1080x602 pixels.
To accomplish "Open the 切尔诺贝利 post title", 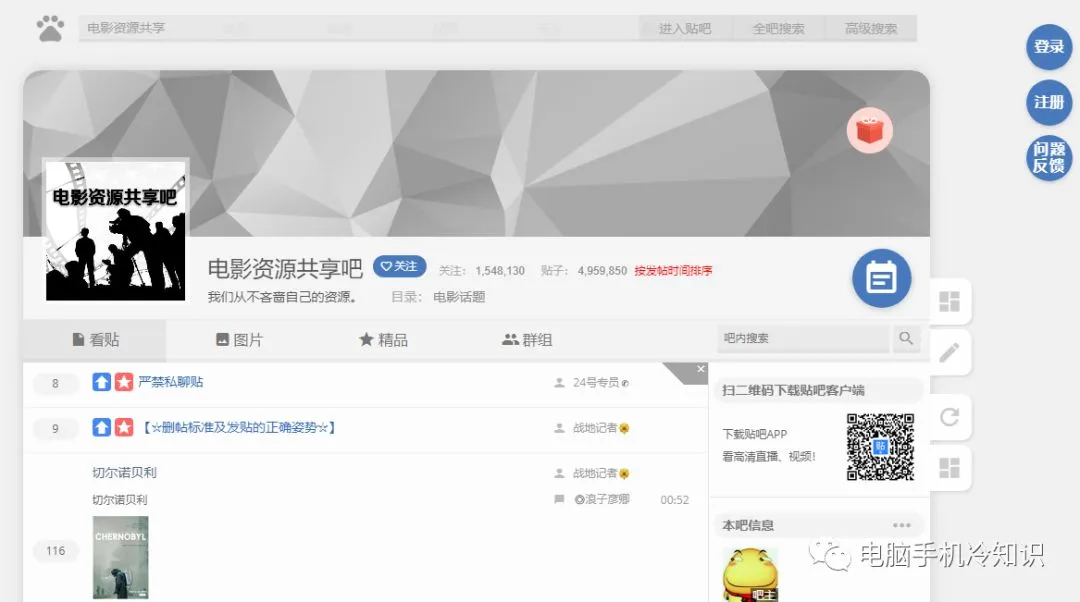I will click(x=124, y=473).
